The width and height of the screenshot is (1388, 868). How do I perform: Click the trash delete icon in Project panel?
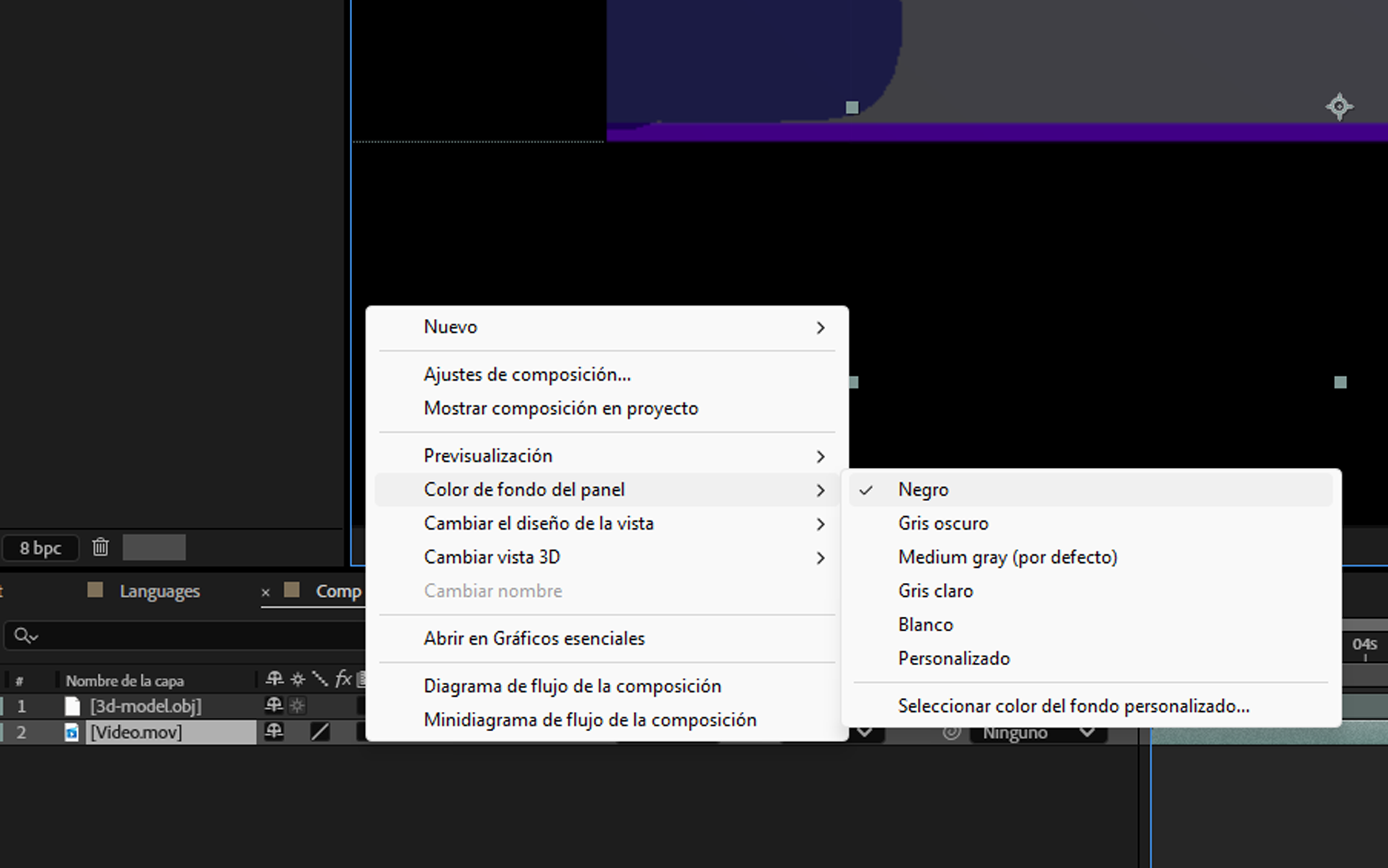(100, 548)
